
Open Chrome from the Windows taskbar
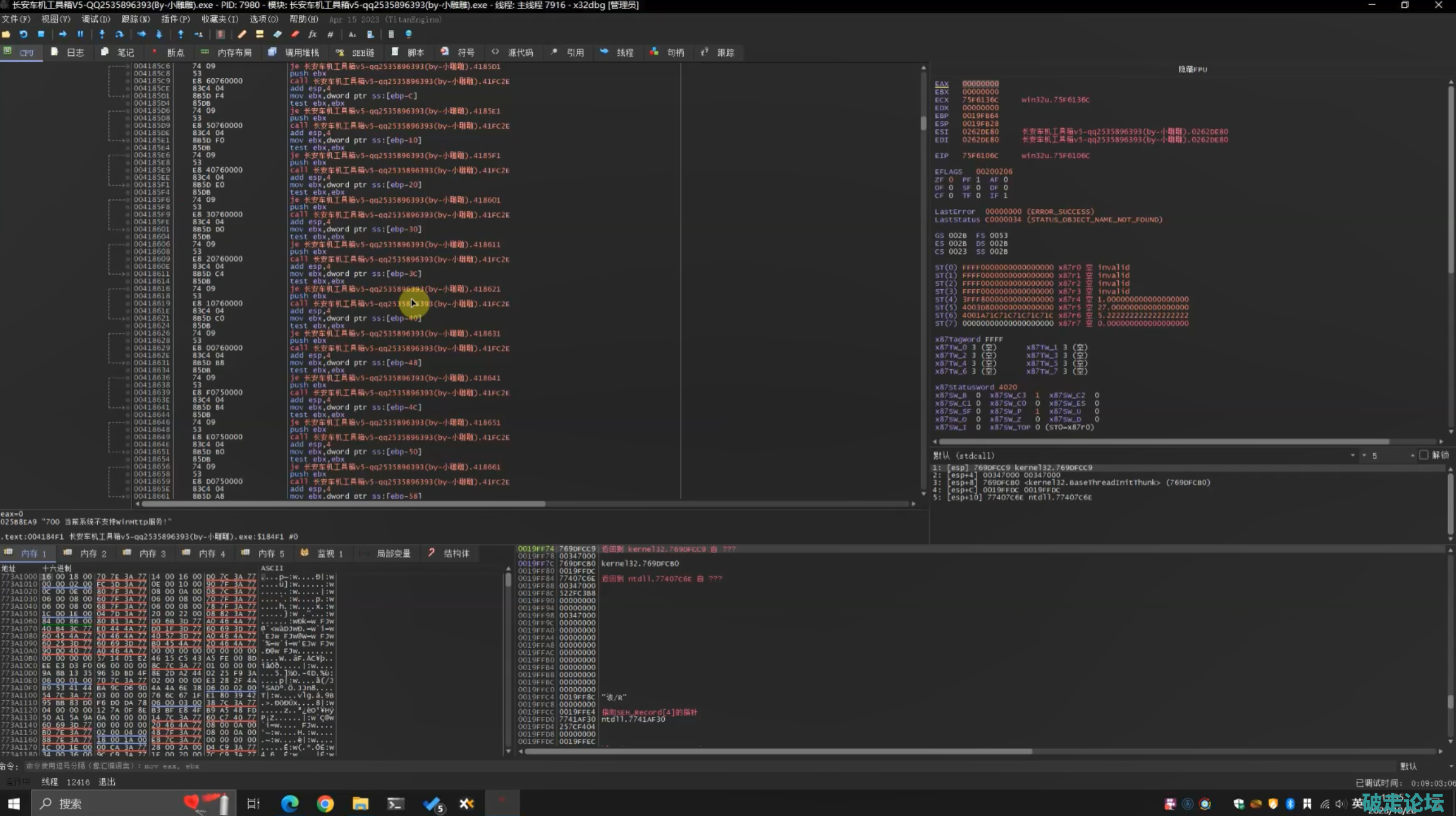pyautogui.click(x=325, y=804)
